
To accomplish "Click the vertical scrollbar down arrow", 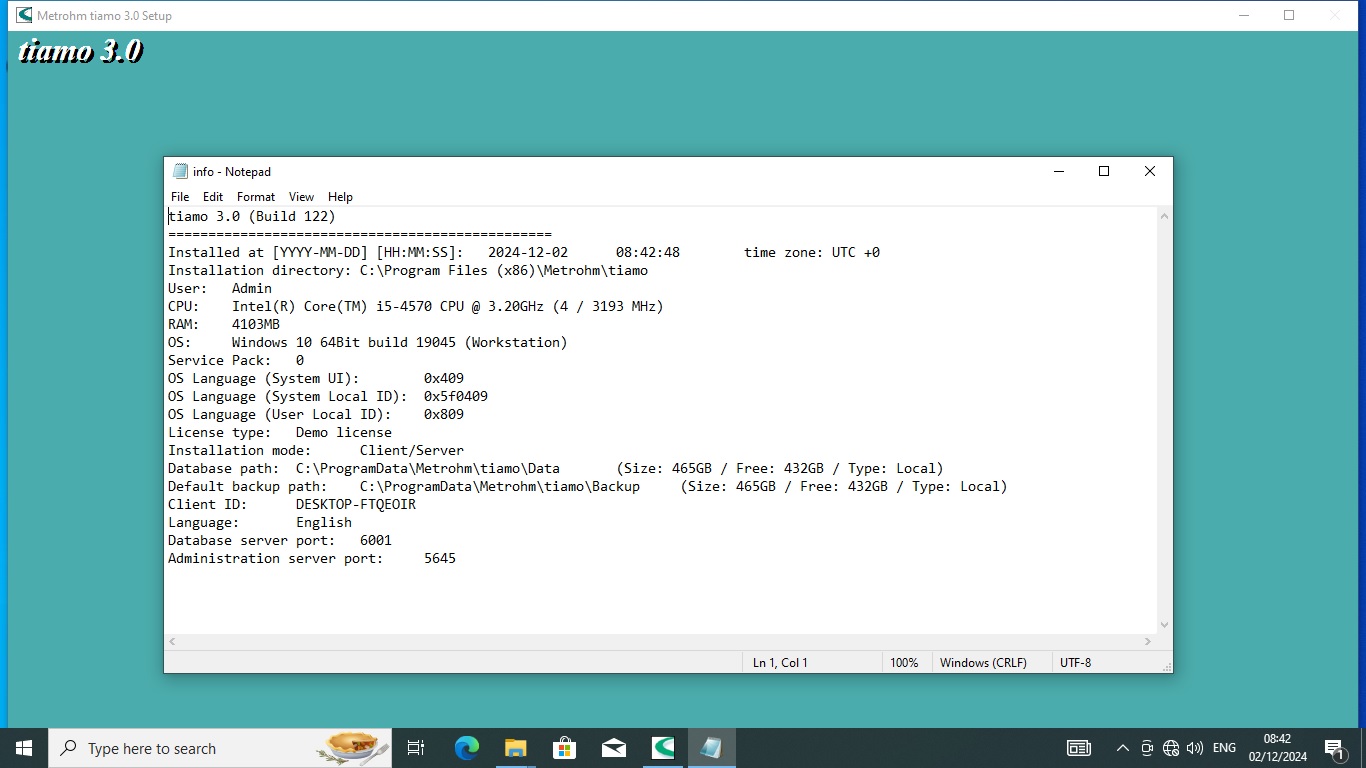I will (x=1164, y=625).
